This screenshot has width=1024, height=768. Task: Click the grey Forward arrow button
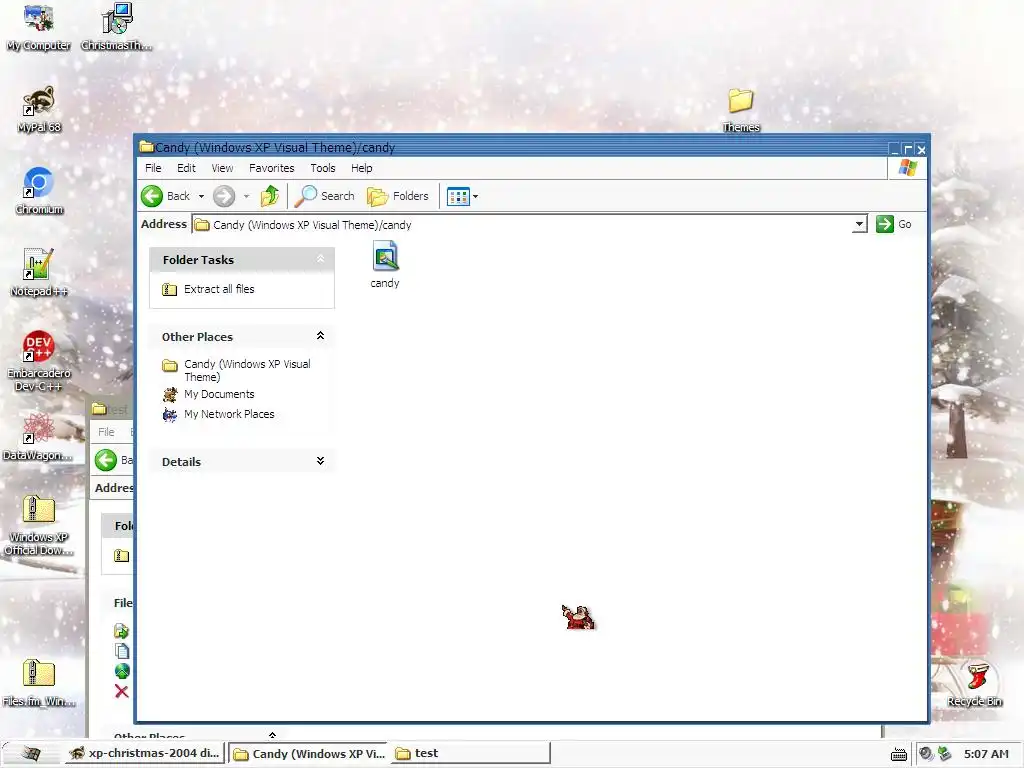(223, 196)
